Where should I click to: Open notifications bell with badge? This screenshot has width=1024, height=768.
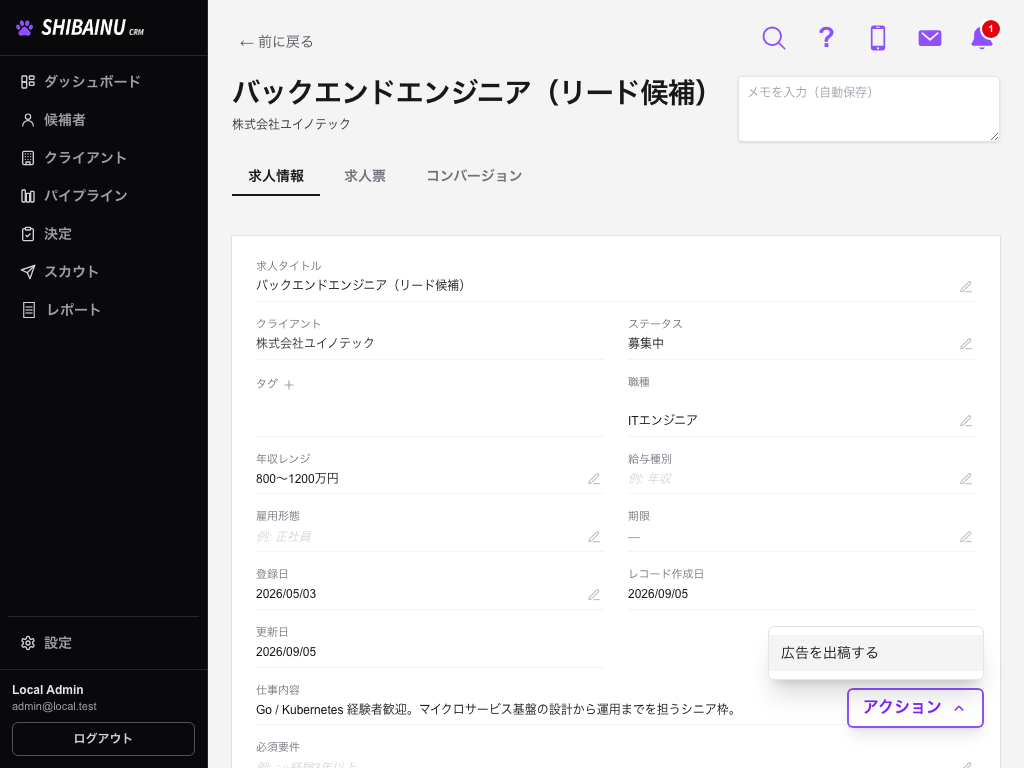[x=983, y=37]
